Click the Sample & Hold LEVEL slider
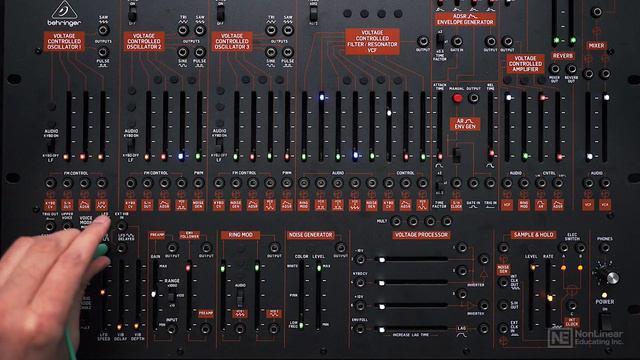The height and width of the screenshot is (360, 640). click(x=532, y=296)
